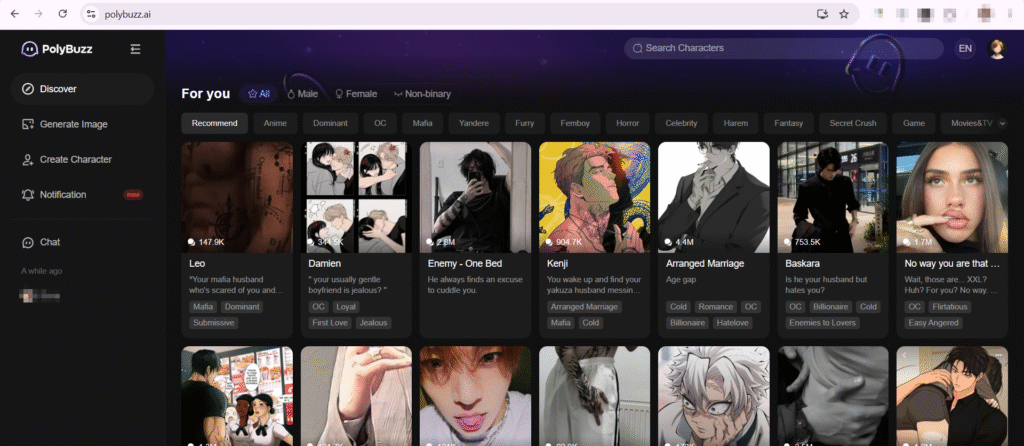Select the Femboy category tab

point(575,123)
